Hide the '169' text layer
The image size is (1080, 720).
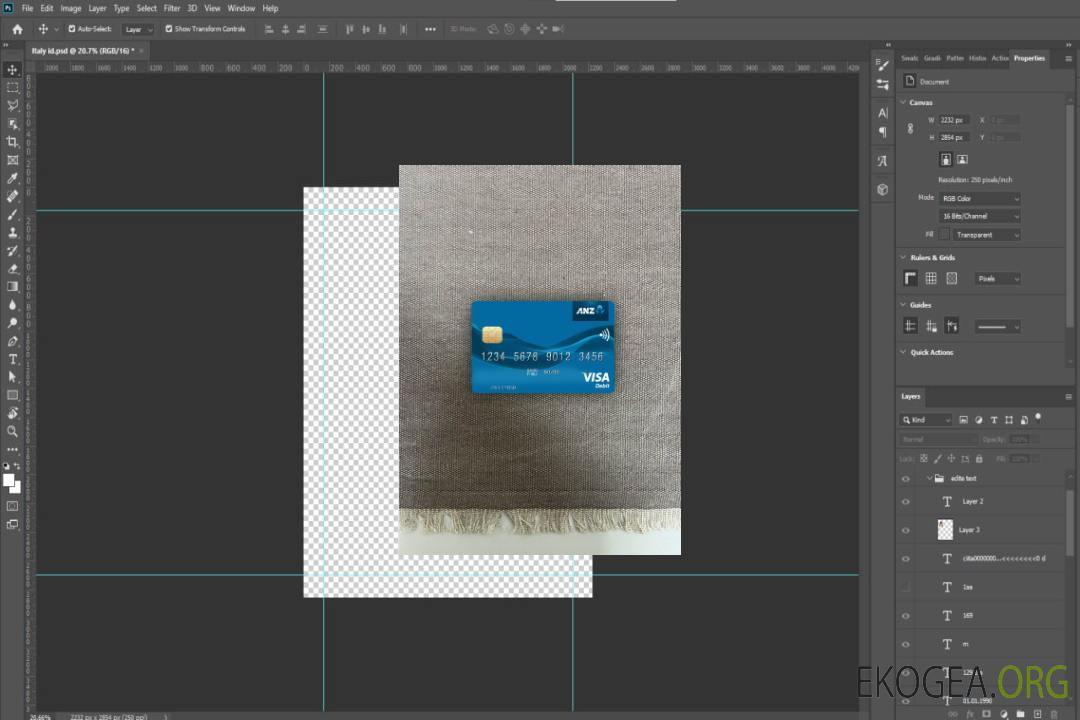[906, 617]
